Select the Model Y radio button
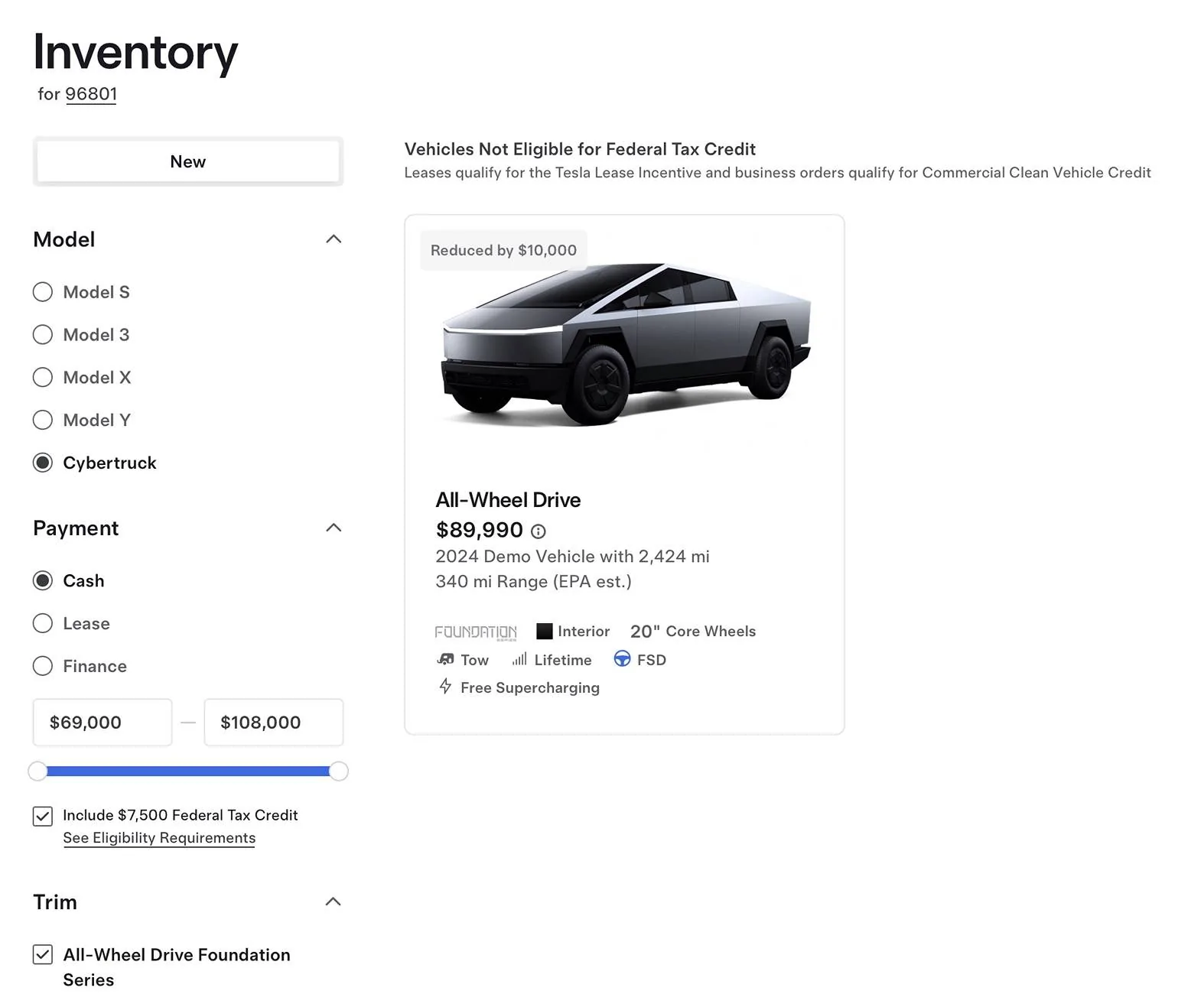 pyautogui.click(x=43, y=421)
